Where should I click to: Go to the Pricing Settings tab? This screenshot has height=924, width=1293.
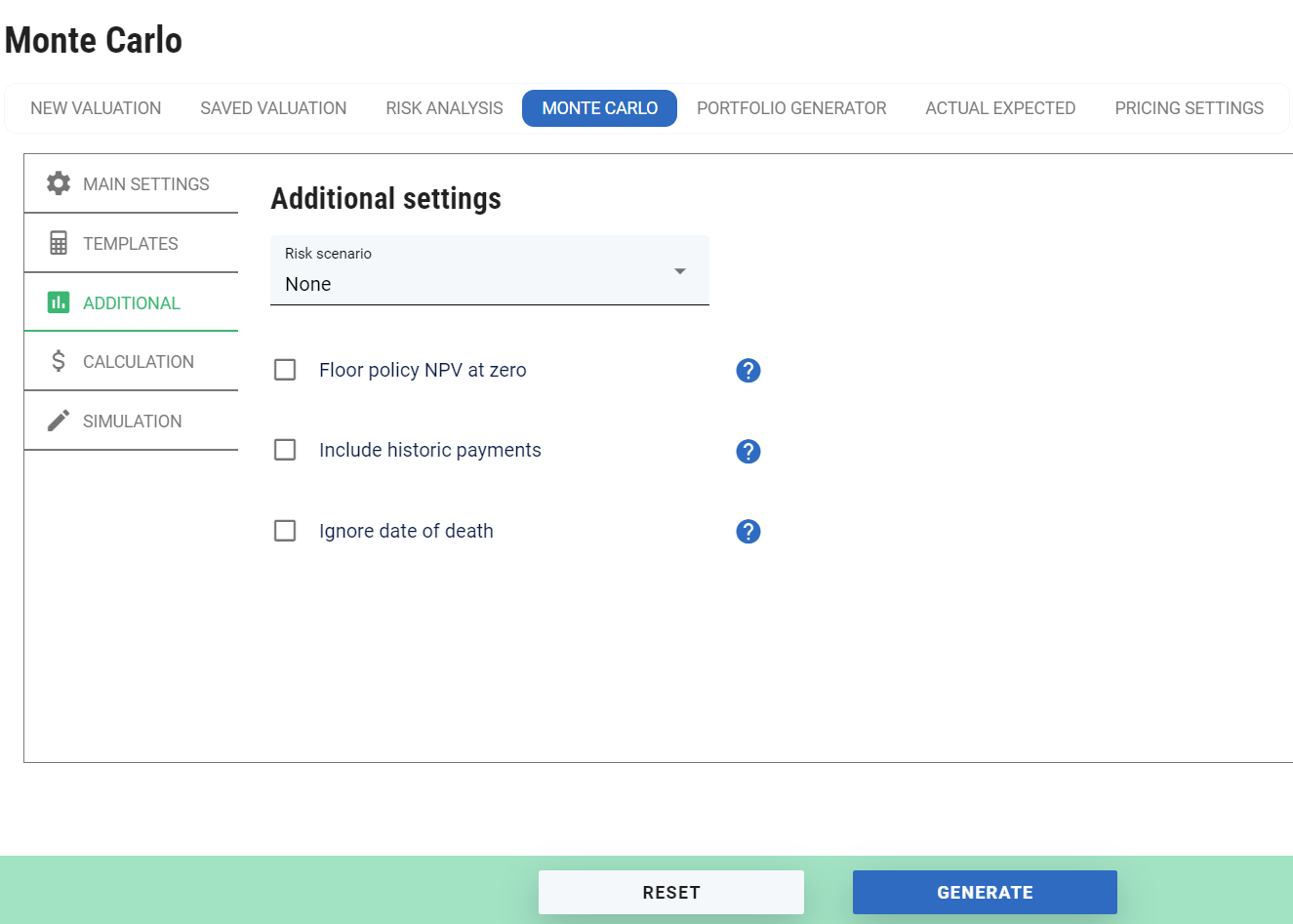pyautogui.click(x=1189, y=108)
